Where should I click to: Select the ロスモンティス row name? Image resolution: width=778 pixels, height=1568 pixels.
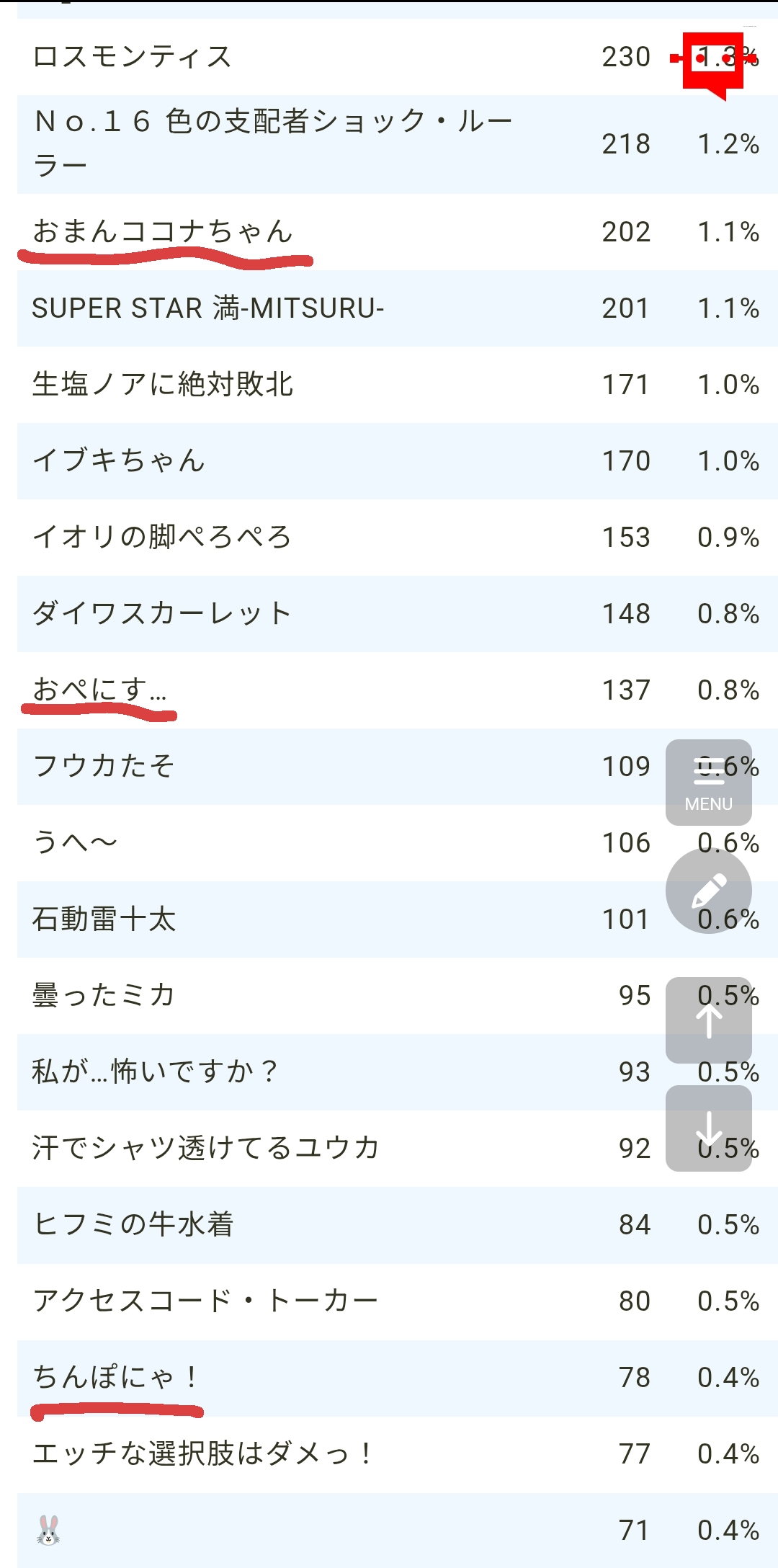coord(133,57)
